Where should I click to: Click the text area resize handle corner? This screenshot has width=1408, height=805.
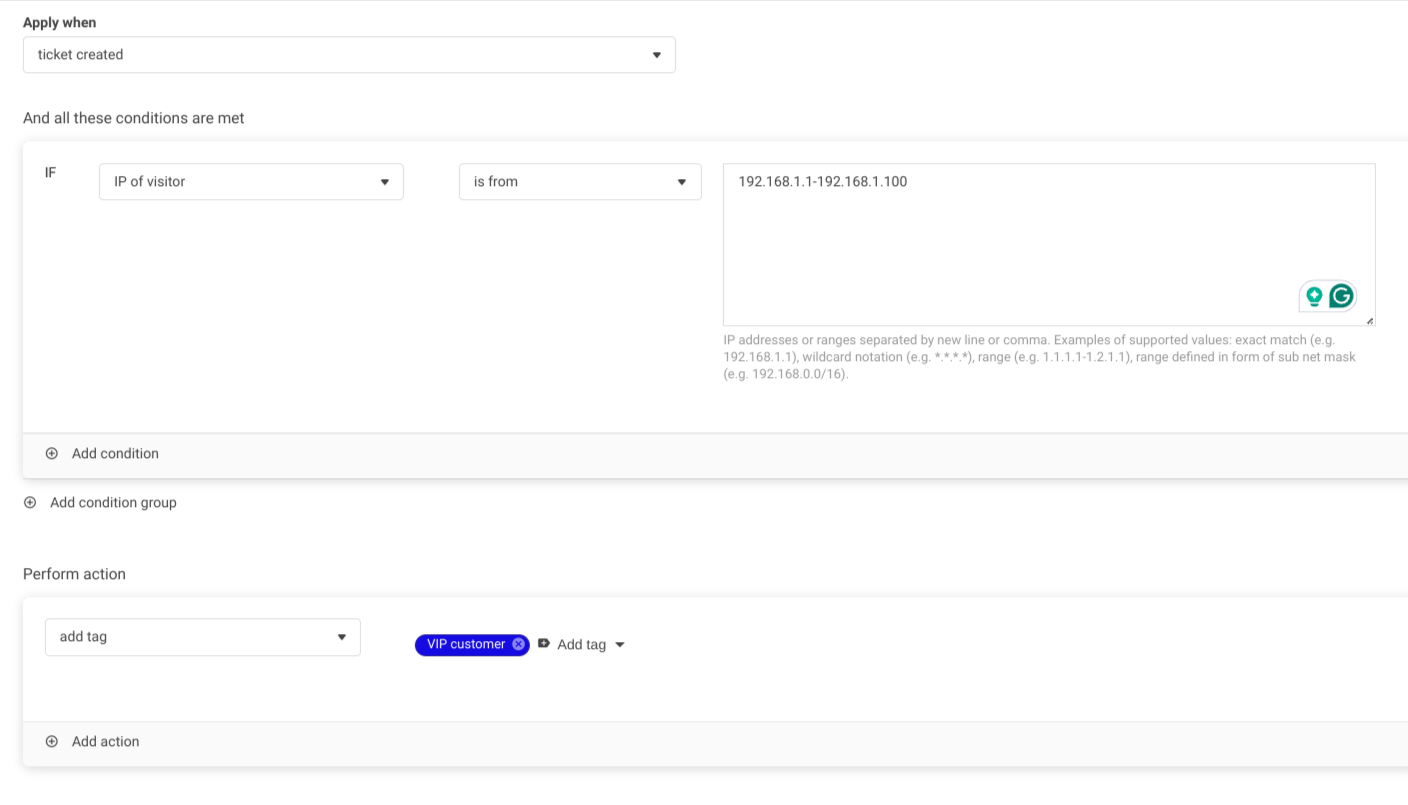(1369, 320)
